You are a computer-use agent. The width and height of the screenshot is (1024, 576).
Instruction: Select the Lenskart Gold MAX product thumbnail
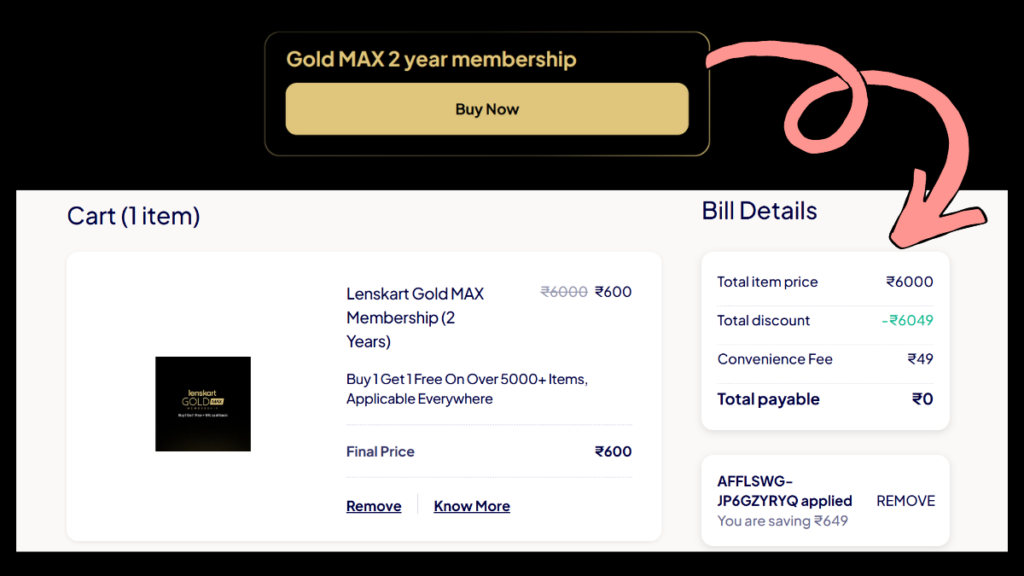tap(202, 404)
